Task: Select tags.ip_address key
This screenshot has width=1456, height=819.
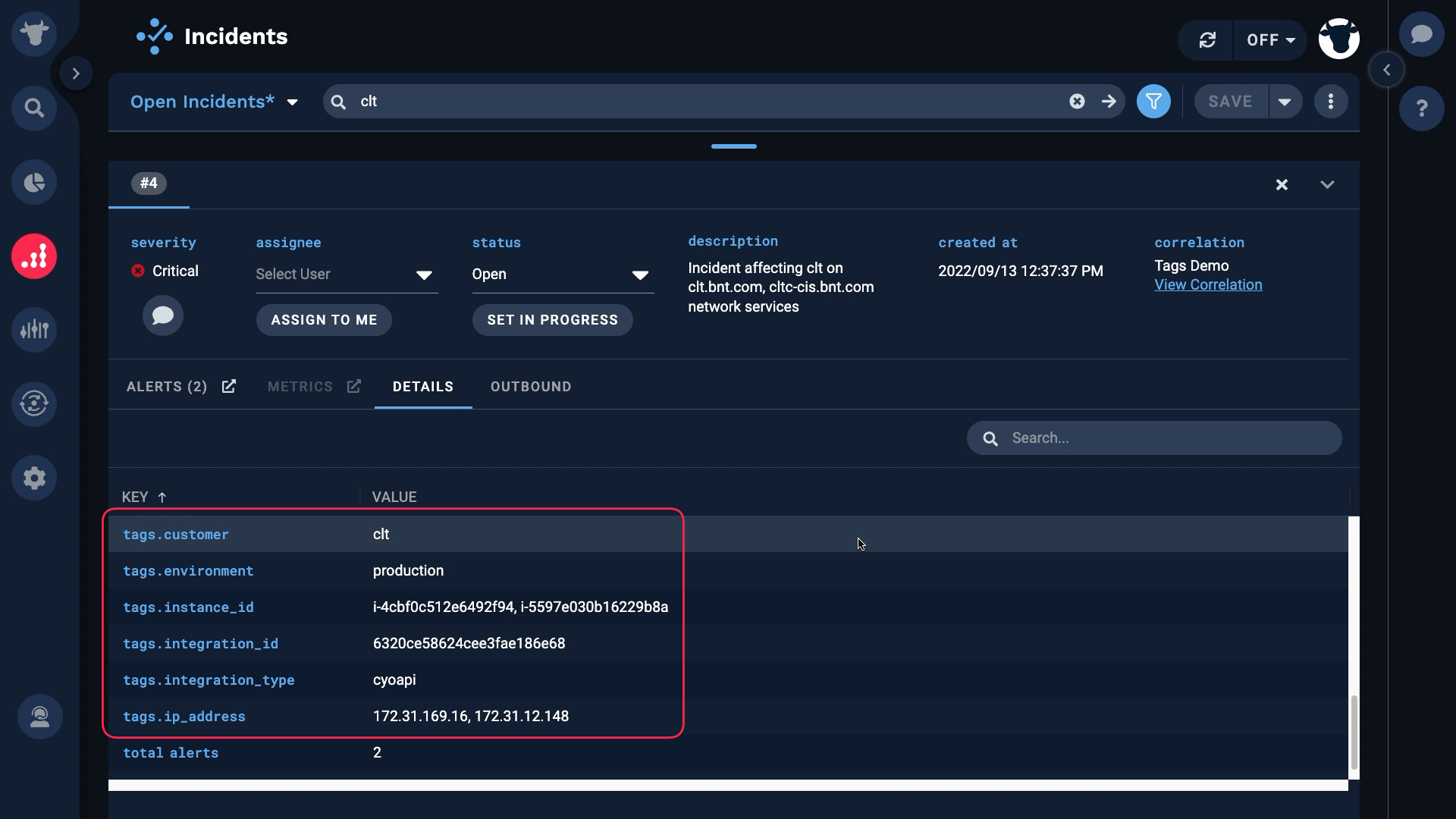Action: pyautogui.click(x=184, y=717)
